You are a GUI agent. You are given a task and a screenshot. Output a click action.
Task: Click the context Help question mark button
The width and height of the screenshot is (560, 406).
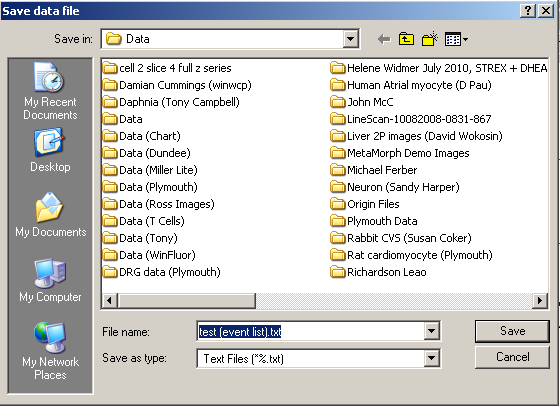(x=528, y=11)
